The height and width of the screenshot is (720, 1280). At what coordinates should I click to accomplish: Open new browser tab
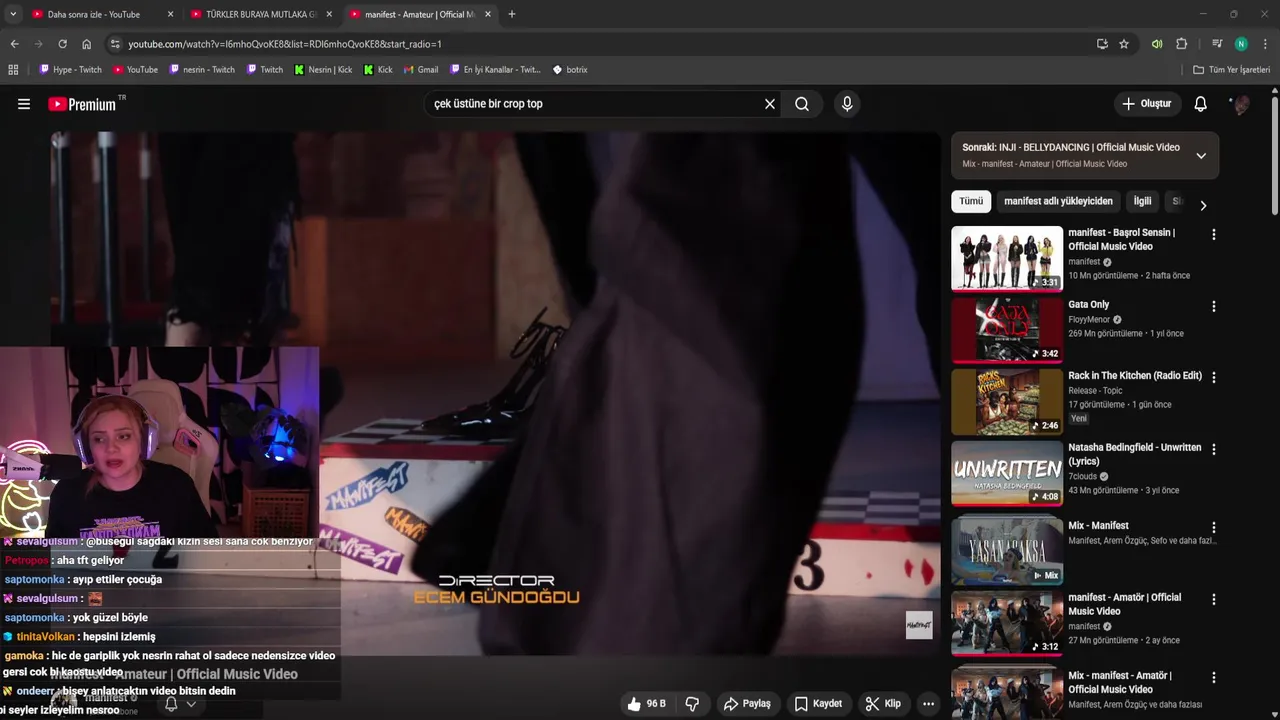[x=512, y=14]
